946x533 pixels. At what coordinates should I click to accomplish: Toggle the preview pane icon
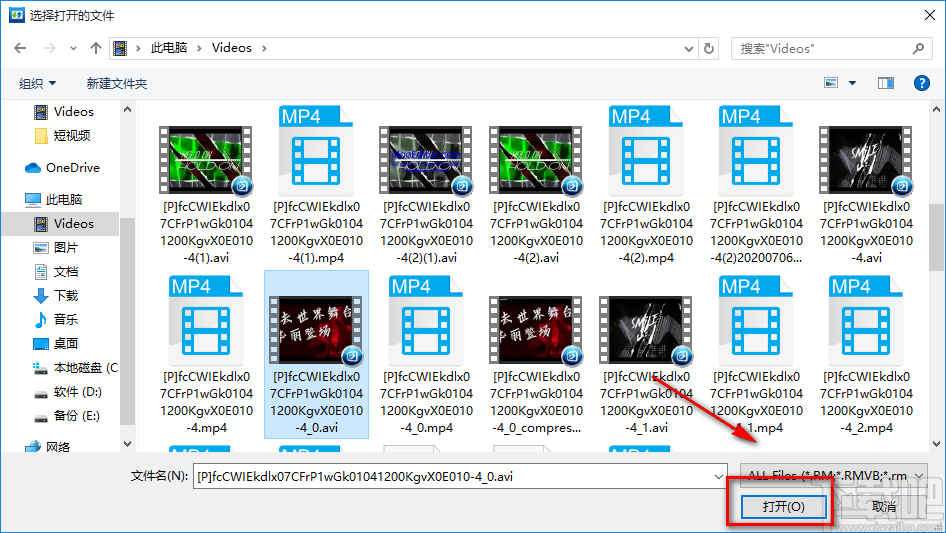coord(886,83)
